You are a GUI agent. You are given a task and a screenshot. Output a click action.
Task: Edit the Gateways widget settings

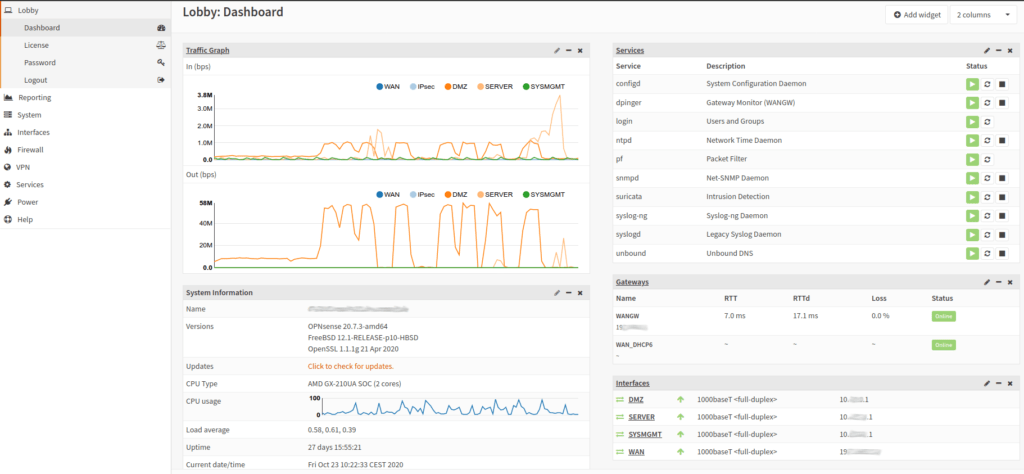click(x=987, y=282)
